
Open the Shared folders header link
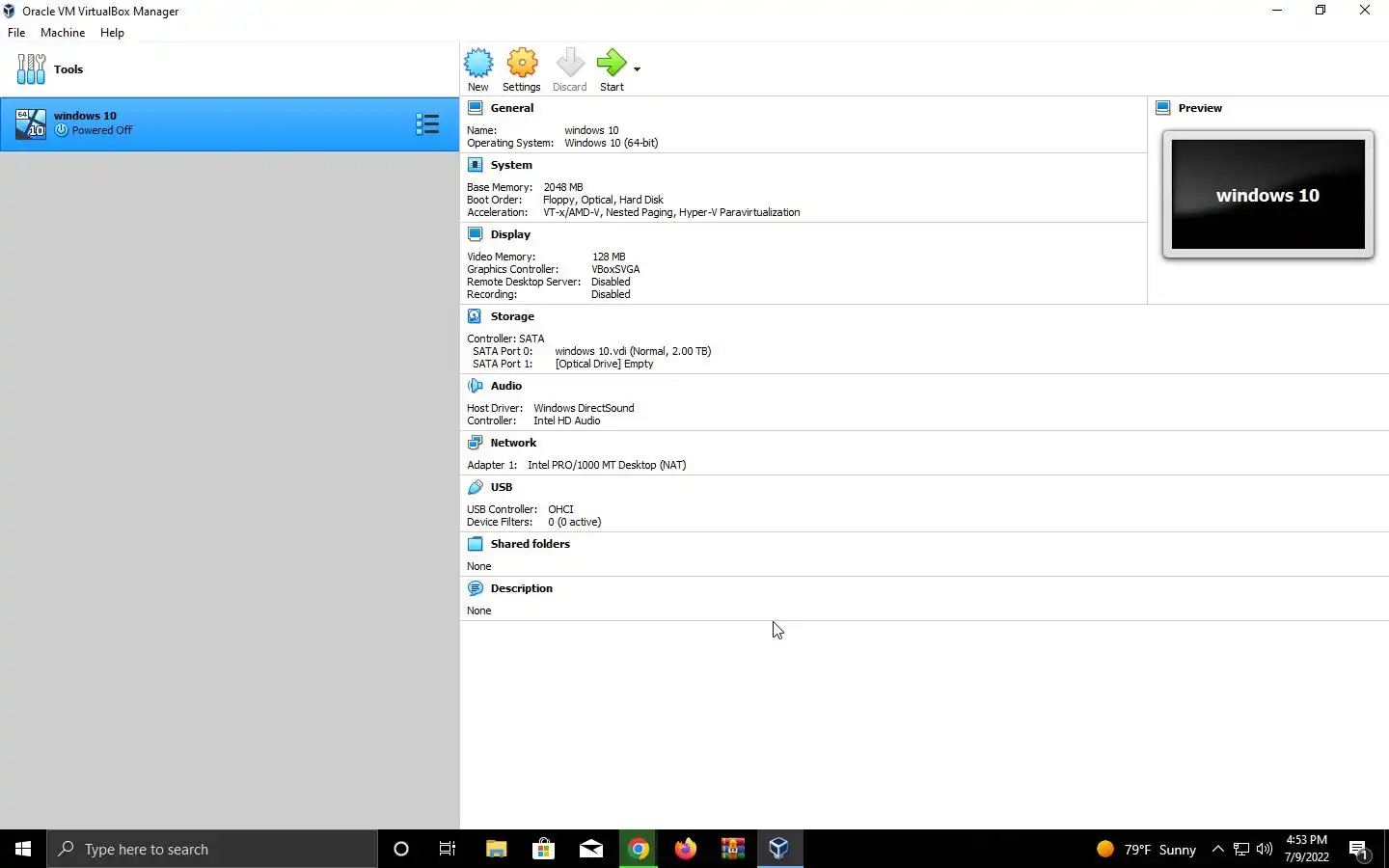click(x=531, y=544)
